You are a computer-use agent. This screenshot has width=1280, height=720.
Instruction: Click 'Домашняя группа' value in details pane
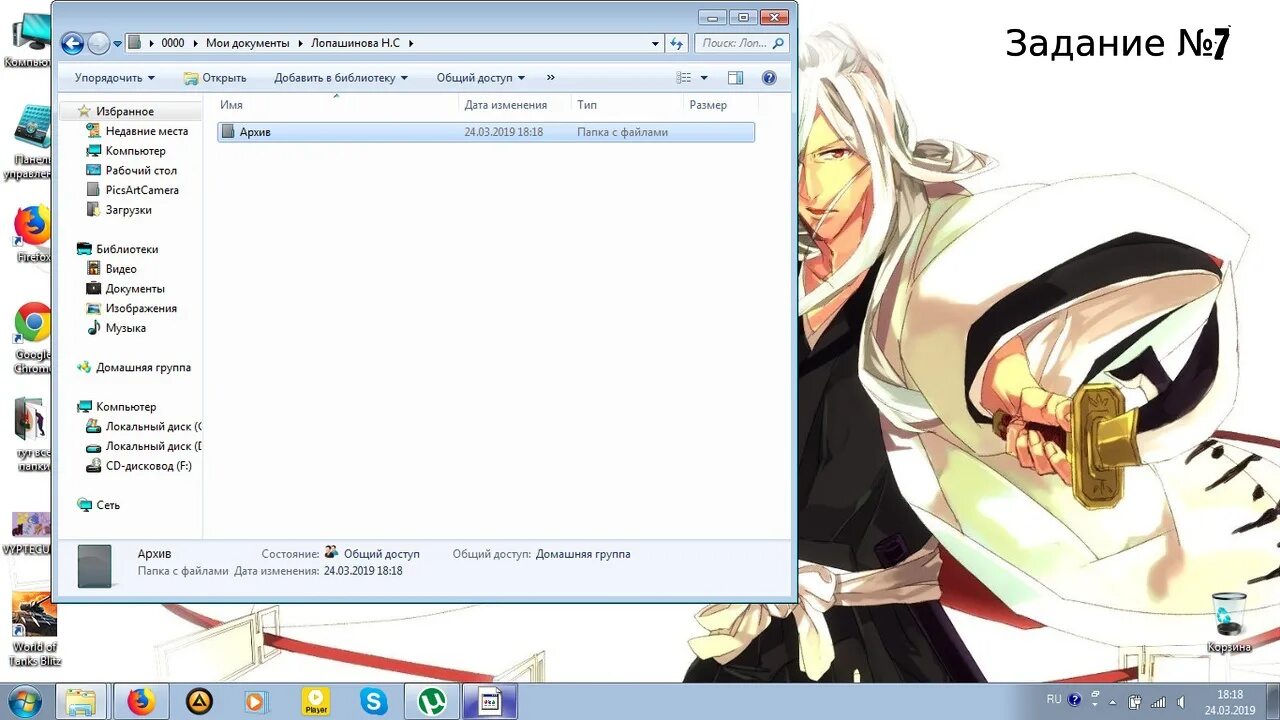[583, 554]
